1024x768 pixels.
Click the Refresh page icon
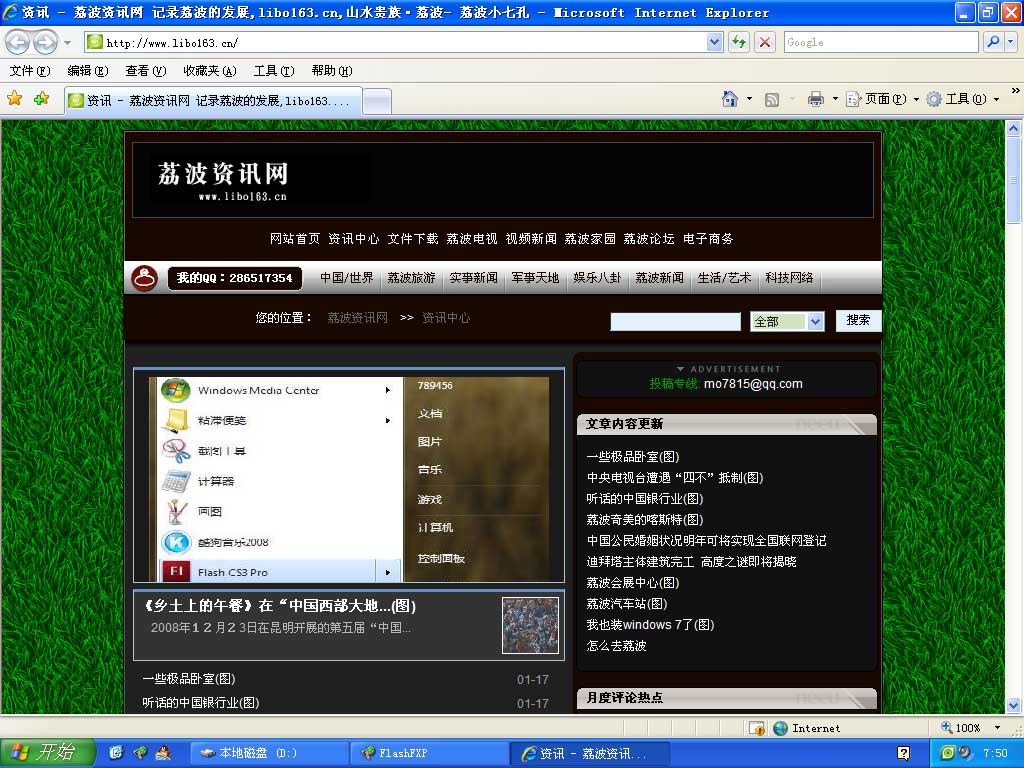click(739, 42)
